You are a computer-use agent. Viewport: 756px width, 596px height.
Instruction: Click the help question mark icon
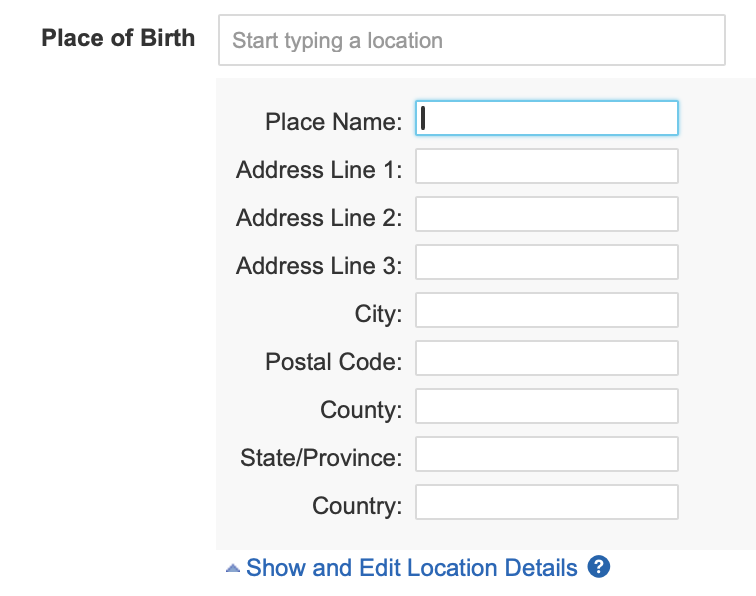(599, 567)
